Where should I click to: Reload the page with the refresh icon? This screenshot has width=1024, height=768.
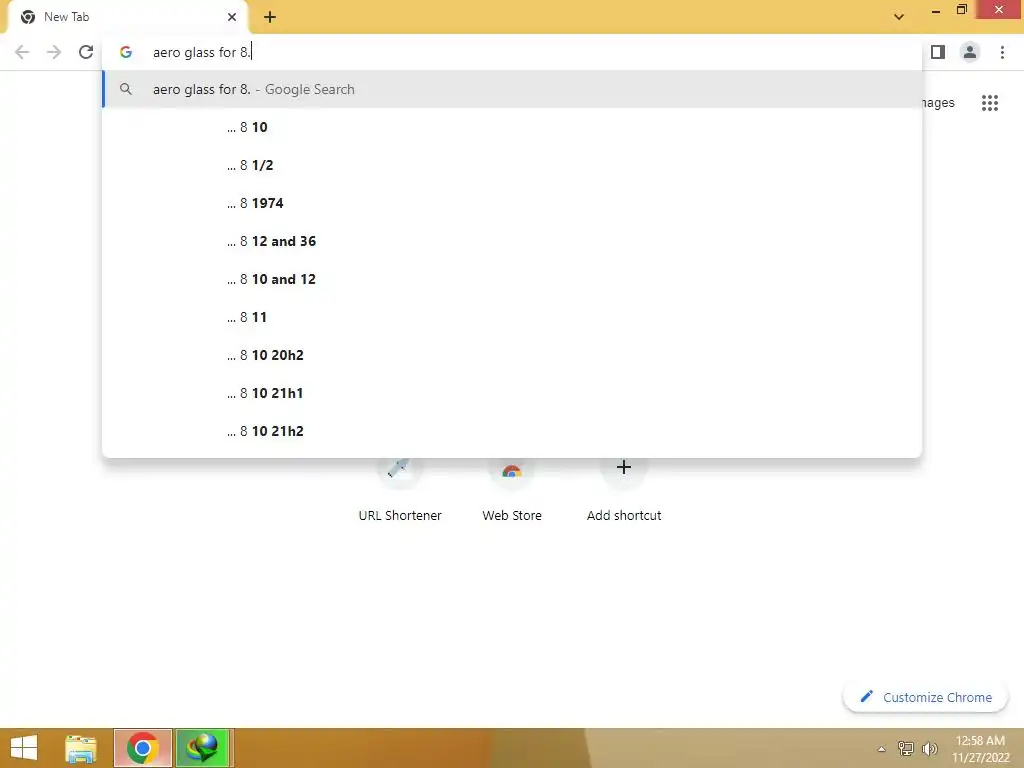(86, 52)
